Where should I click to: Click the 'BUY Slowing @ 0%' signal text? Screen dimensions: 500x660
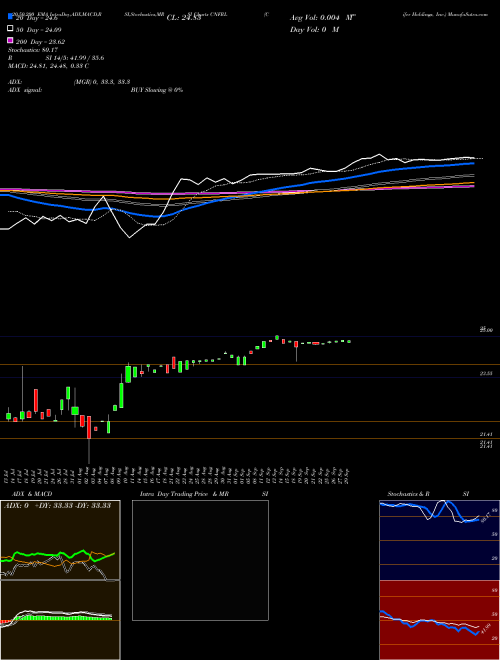click(x=157, y=90)
